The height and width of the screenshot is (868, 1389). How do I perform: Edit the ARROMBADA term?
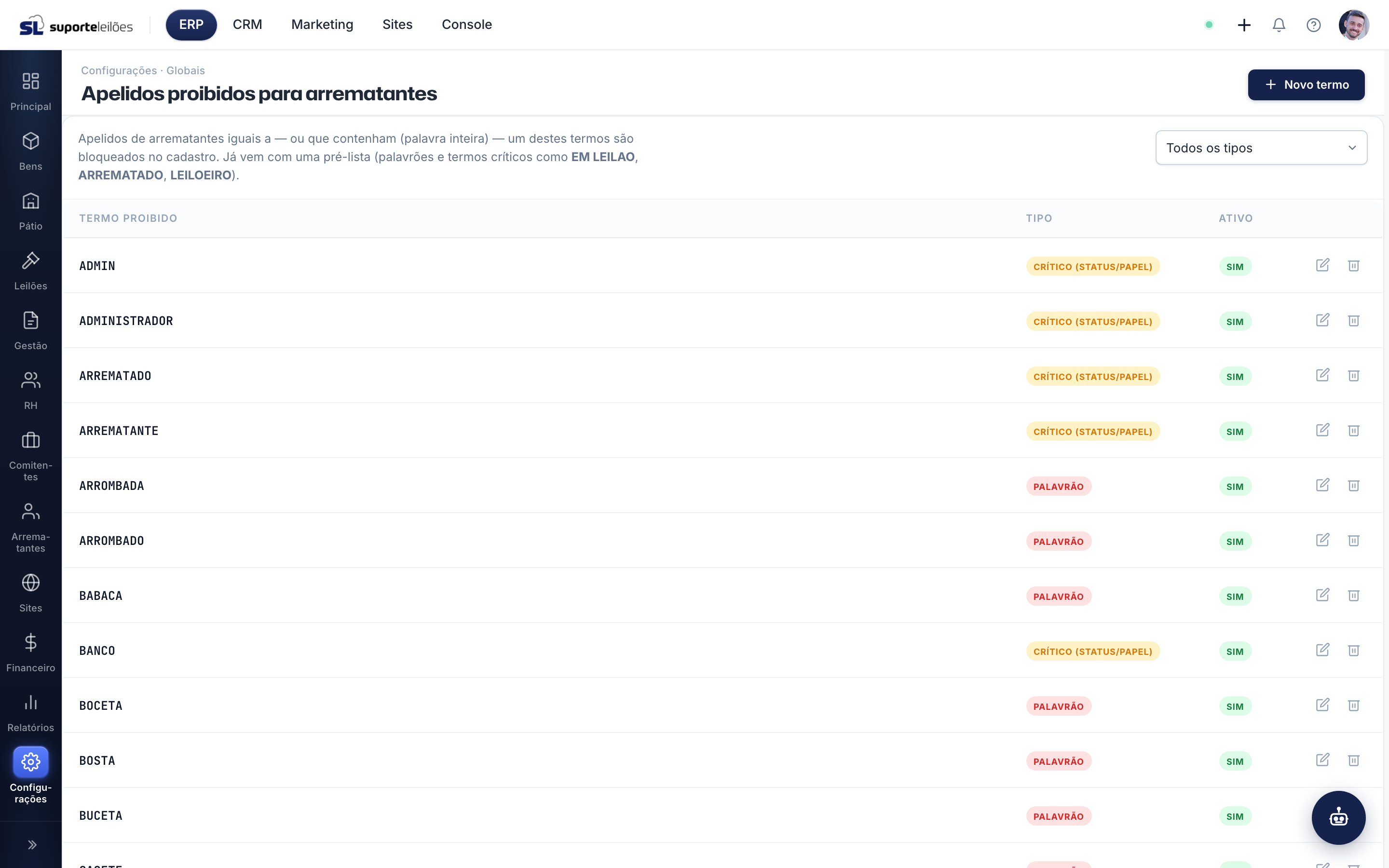[x=1322, y=486]
